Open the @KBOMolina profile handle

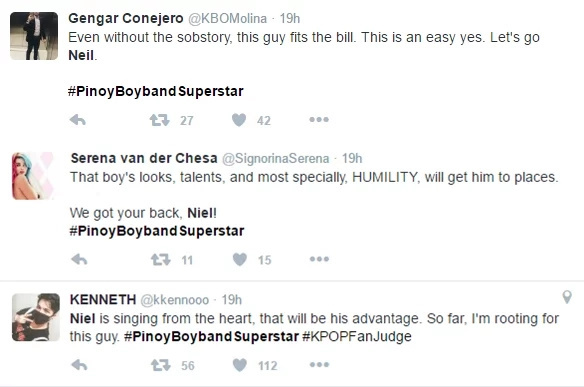(227, 18)
